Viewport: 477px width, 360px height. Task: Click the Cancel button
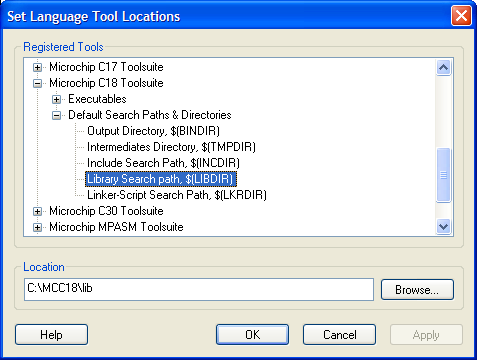tap(339, 335)
